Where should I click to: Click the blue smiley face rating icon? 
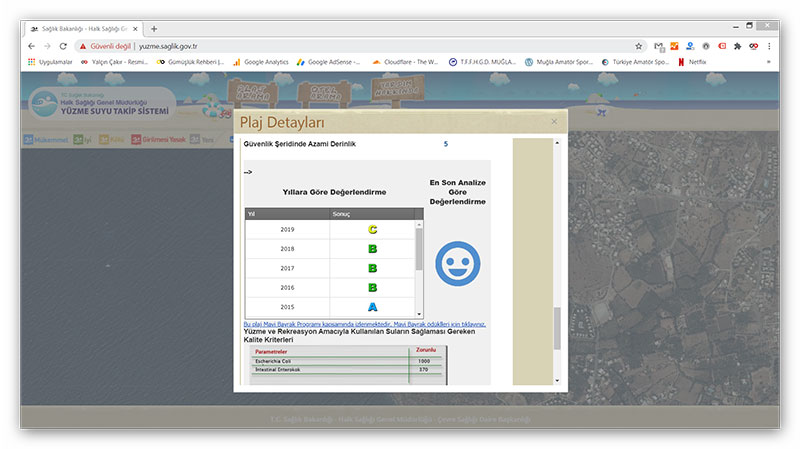click(x=457, y=263)
